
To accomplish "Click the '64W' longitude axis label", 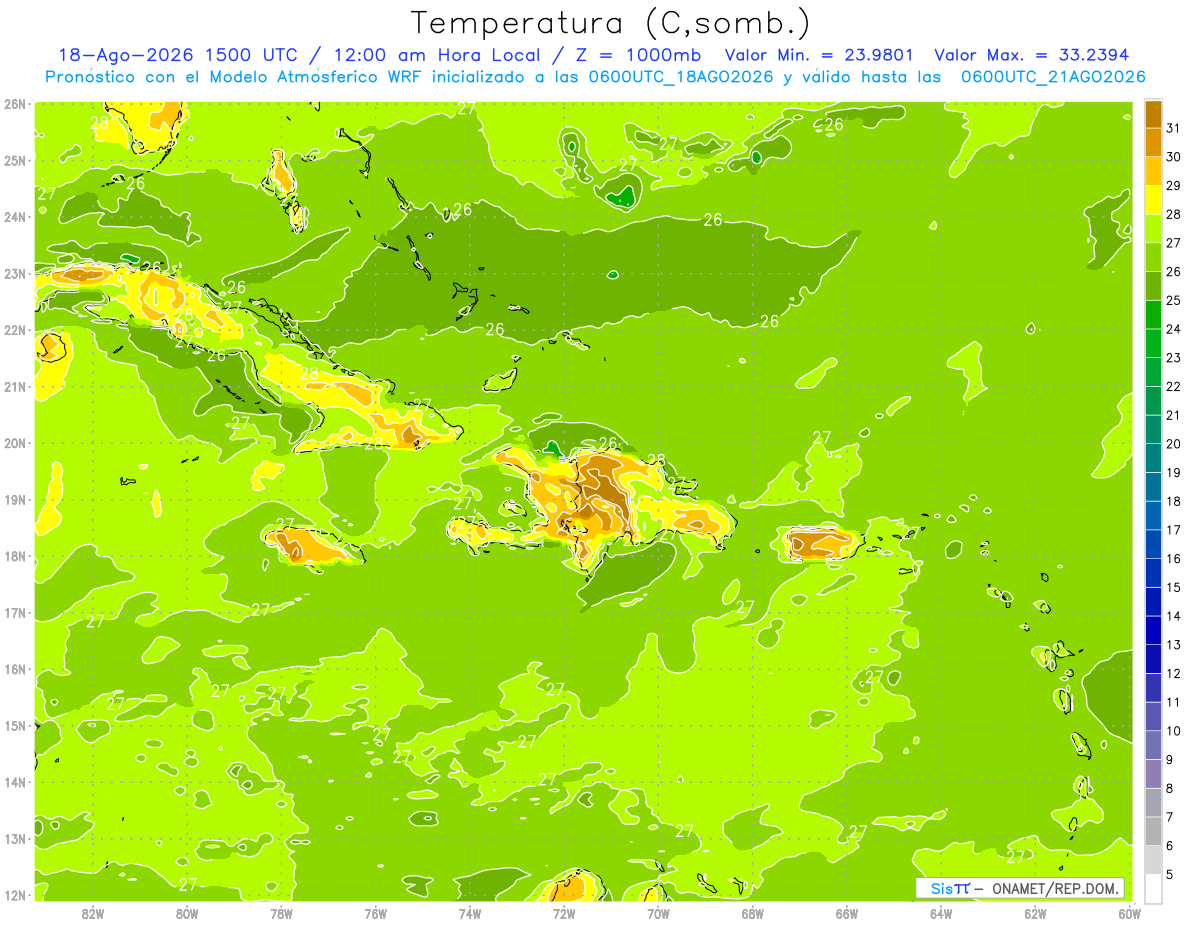I will click(941, 913).
